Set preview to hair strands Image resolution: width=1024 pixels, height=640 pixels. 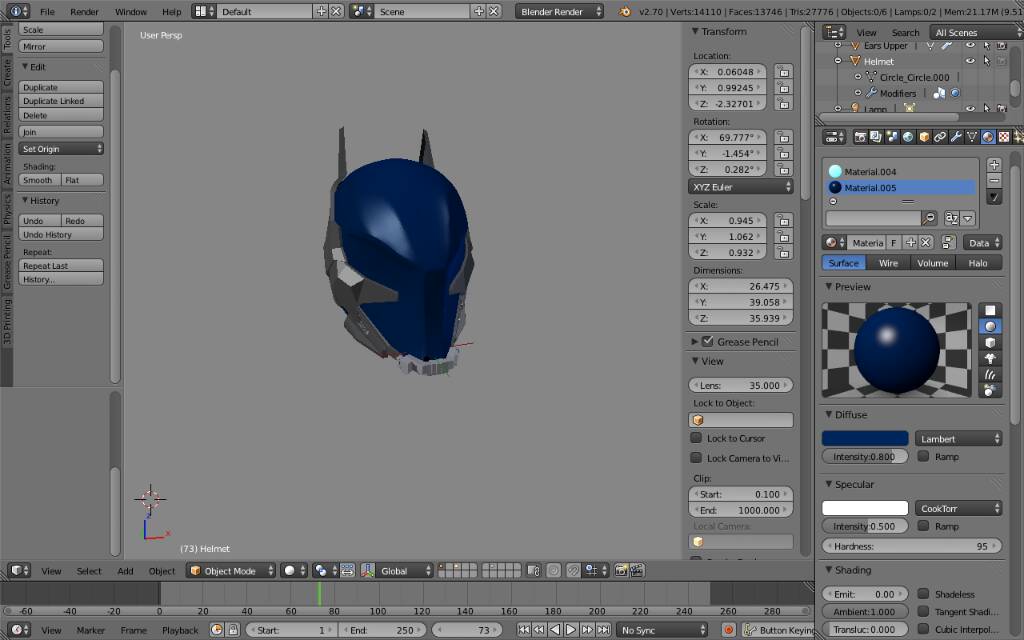tap(990, 375)
